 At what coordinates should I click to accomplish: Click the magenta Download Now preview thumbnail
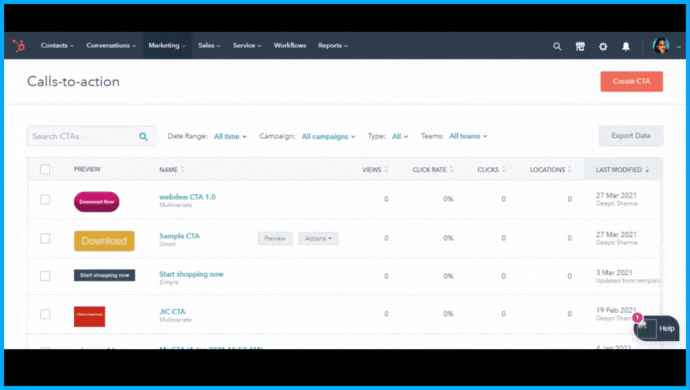click(96, 202)
